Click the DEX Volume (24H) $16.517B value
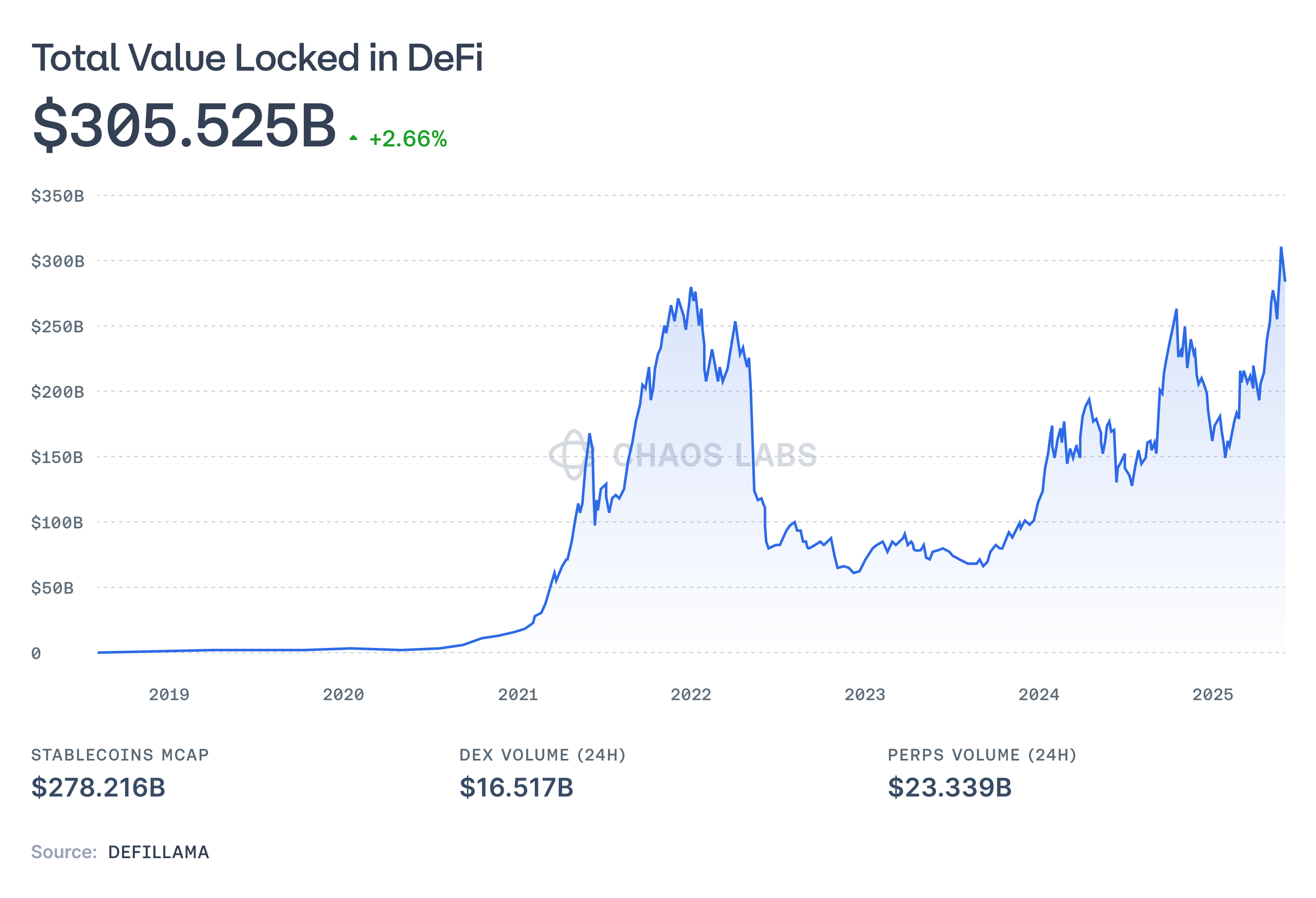This screenshot has width=1316, height=898. click(x=516, y=787)
